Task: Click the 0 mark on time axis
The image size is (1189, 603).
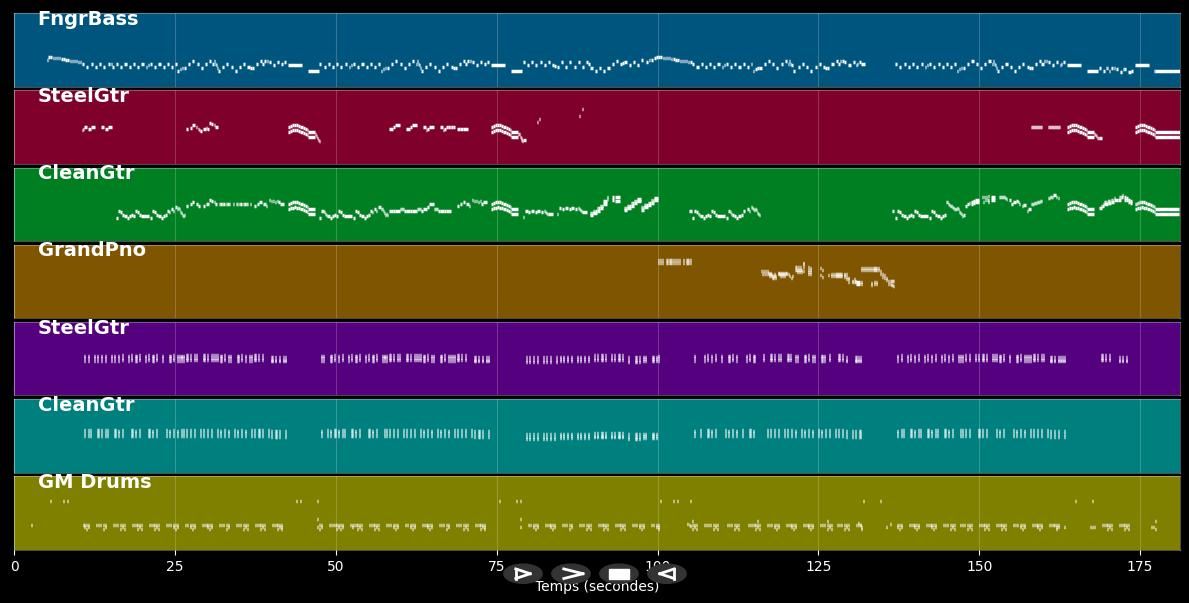Action: pyautogui.click(x=14, y=567)
